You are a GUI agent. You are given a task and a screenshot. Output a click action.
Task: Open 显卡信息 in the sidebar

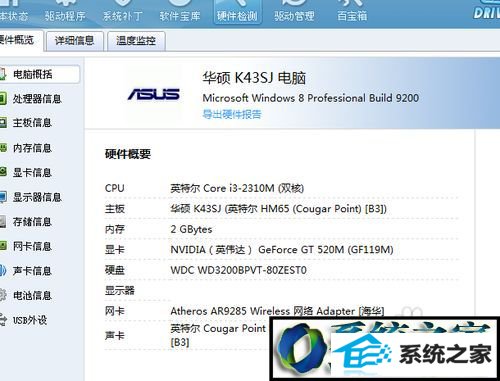click(x=32, y=172)
